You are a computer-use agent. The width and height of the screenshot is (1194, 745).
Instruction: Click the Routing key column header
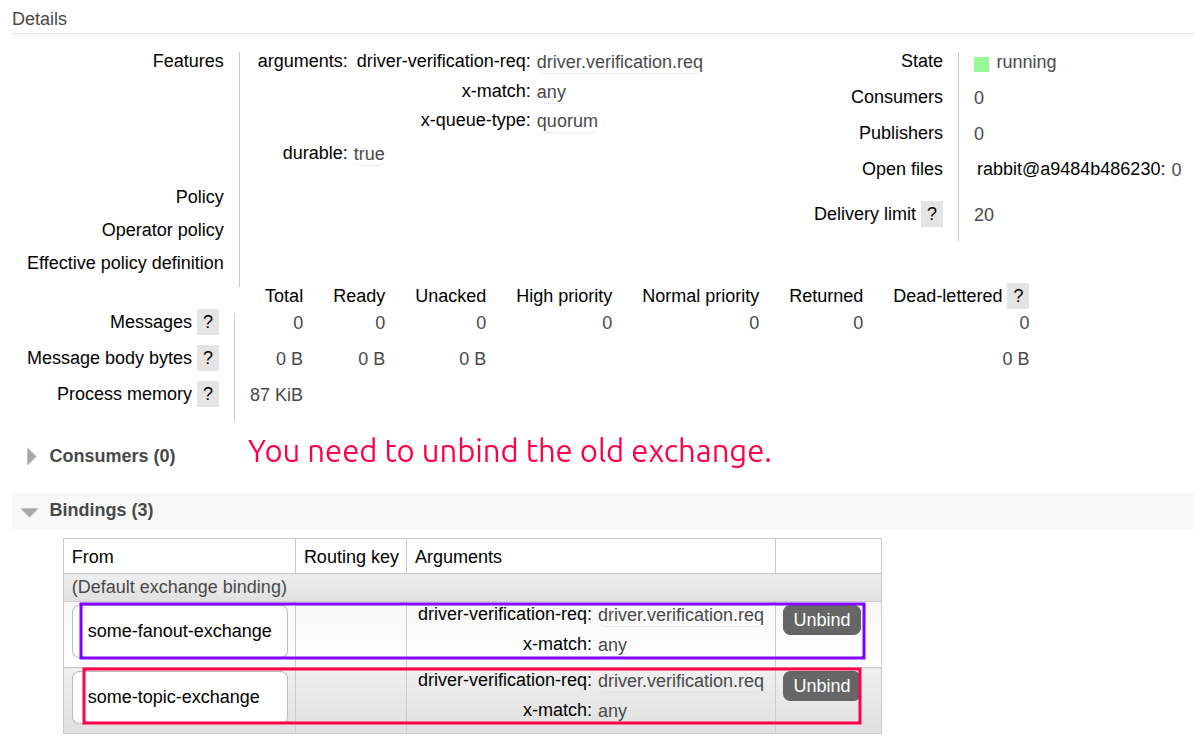pyautogui.click(x=351, y=557)
